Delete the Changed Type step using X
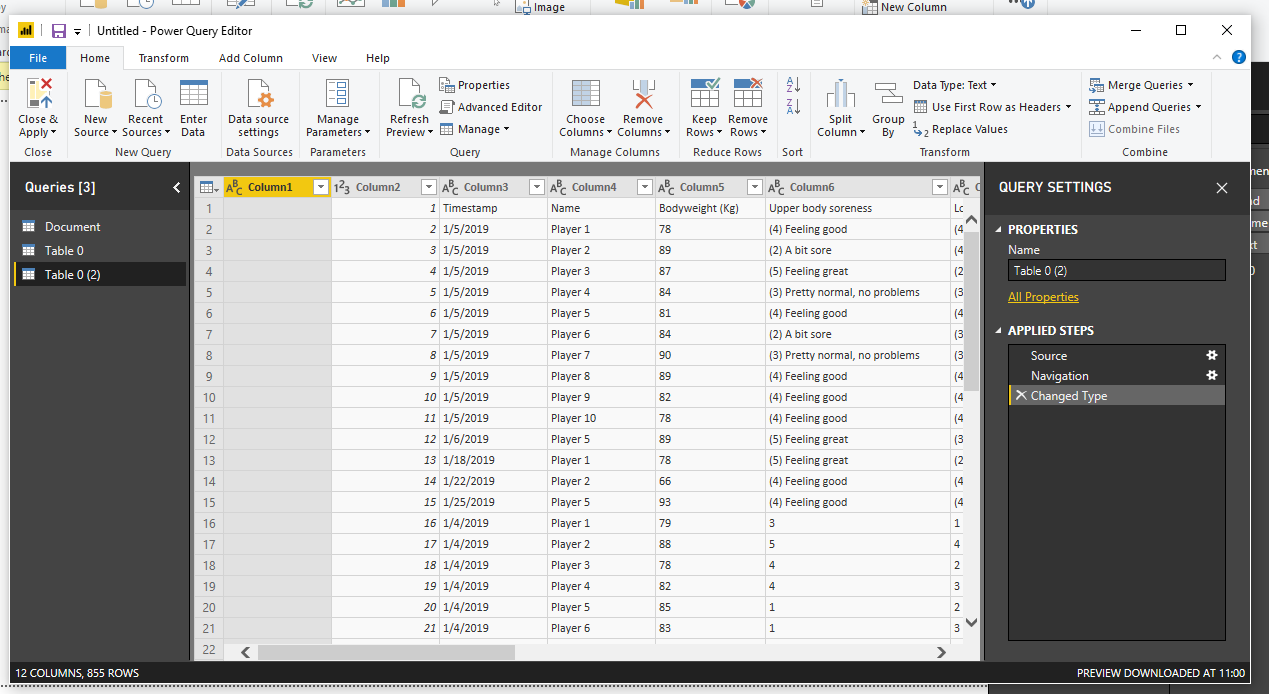The width and height of the screenshot is (1269, 694). click(x=1020, y=396)
